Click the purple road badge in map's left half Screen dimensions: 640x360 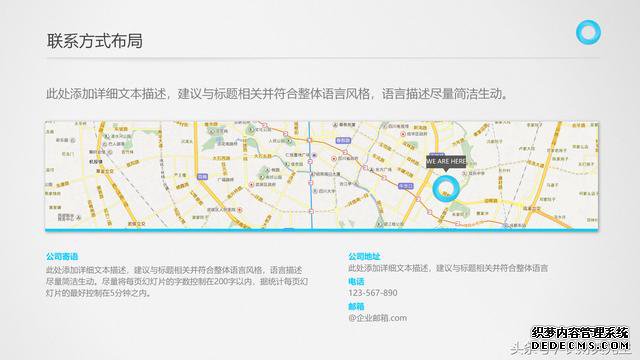click(202, 177)
